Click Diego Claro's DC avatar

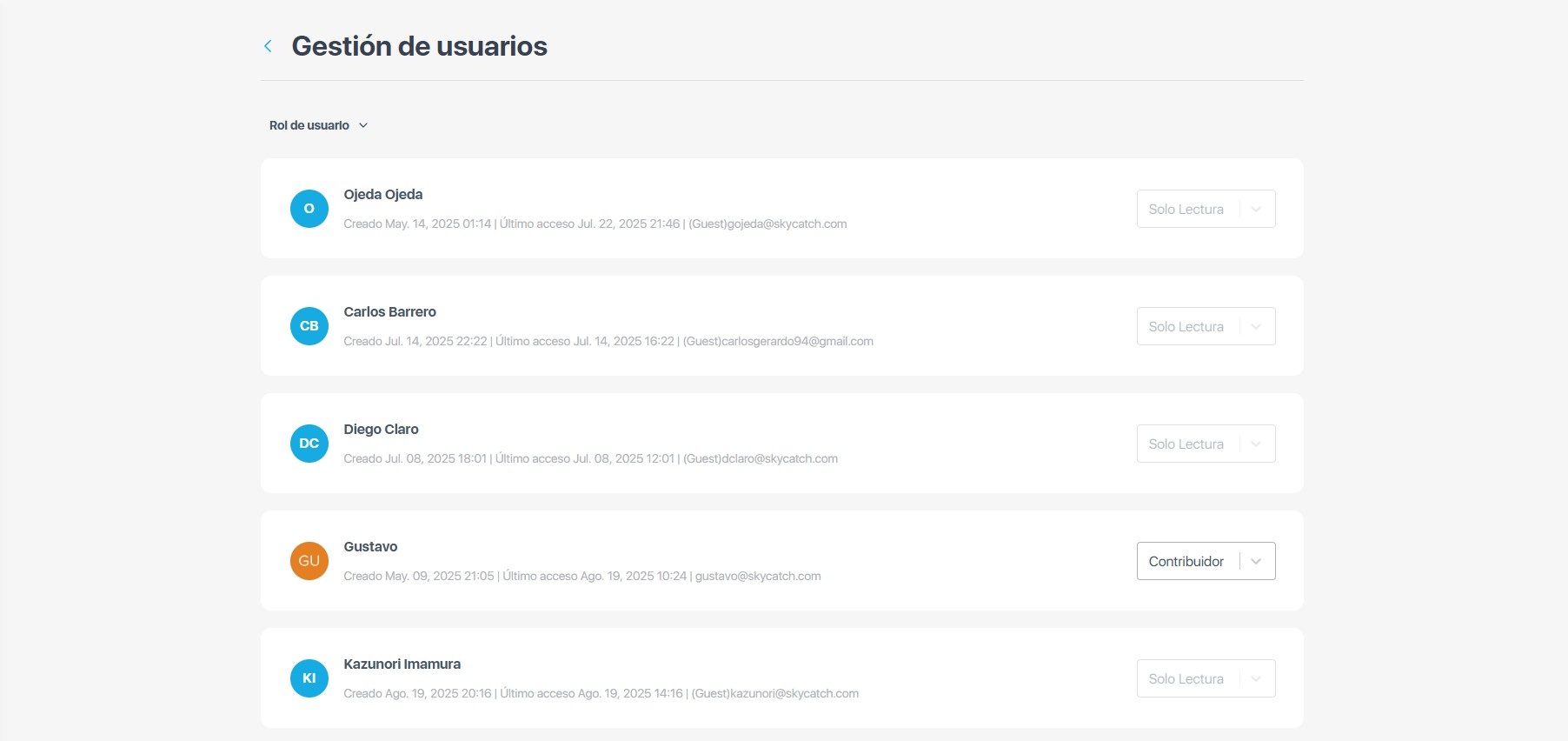[x=309, y=444]
